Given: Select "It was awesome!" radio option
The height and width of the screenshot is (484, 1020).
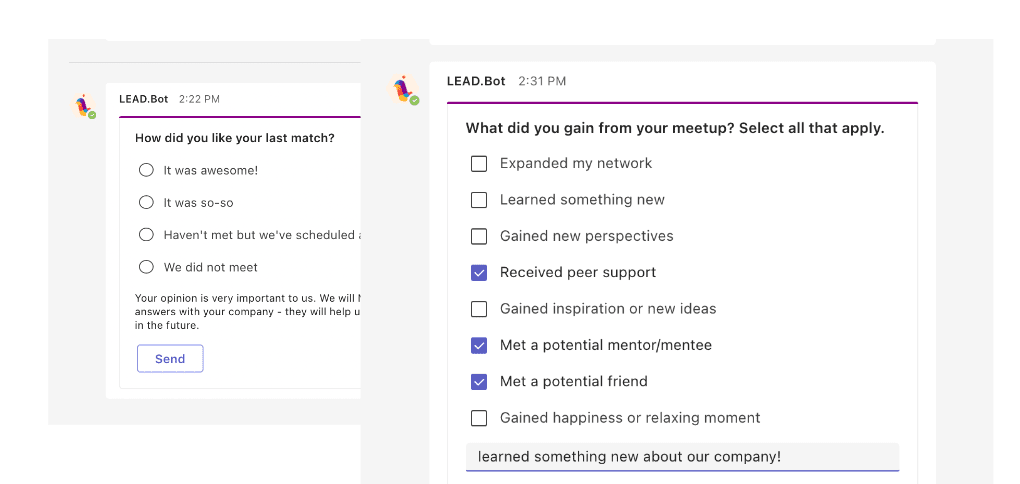Looking at the screenshot, I should coord(147,170).
